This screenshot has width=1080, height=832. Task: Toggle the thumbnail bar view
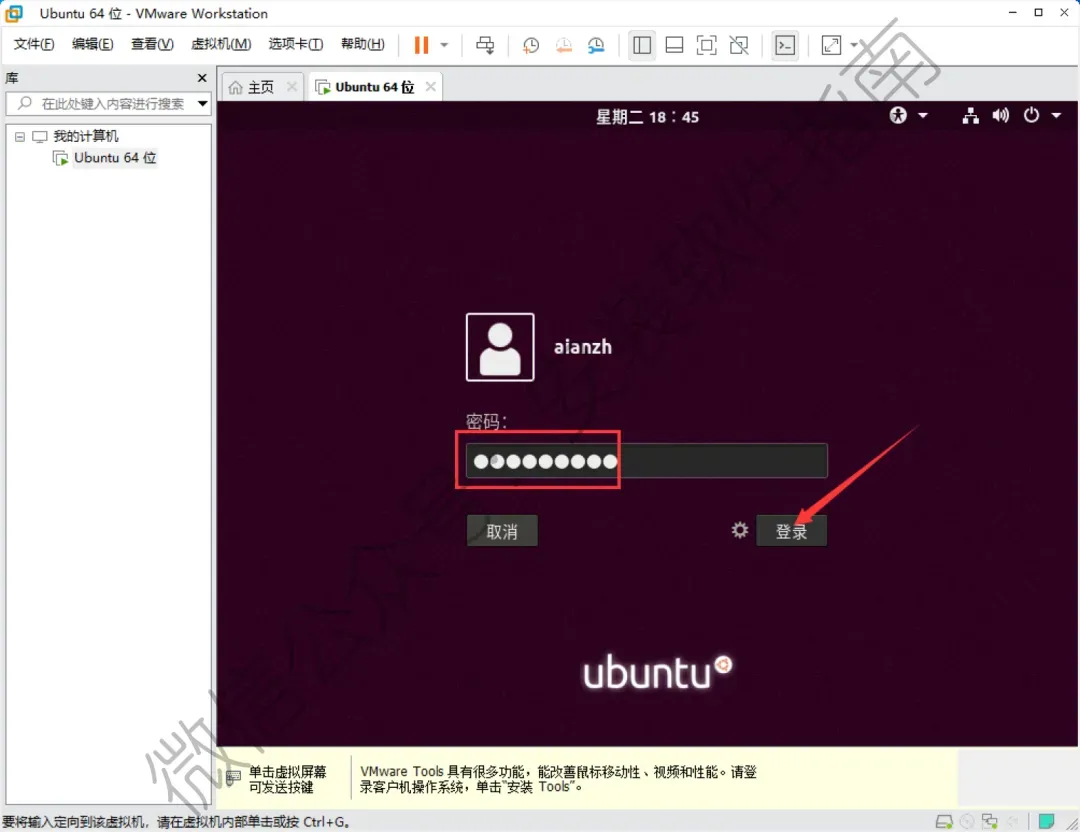(x=674, y=45)
